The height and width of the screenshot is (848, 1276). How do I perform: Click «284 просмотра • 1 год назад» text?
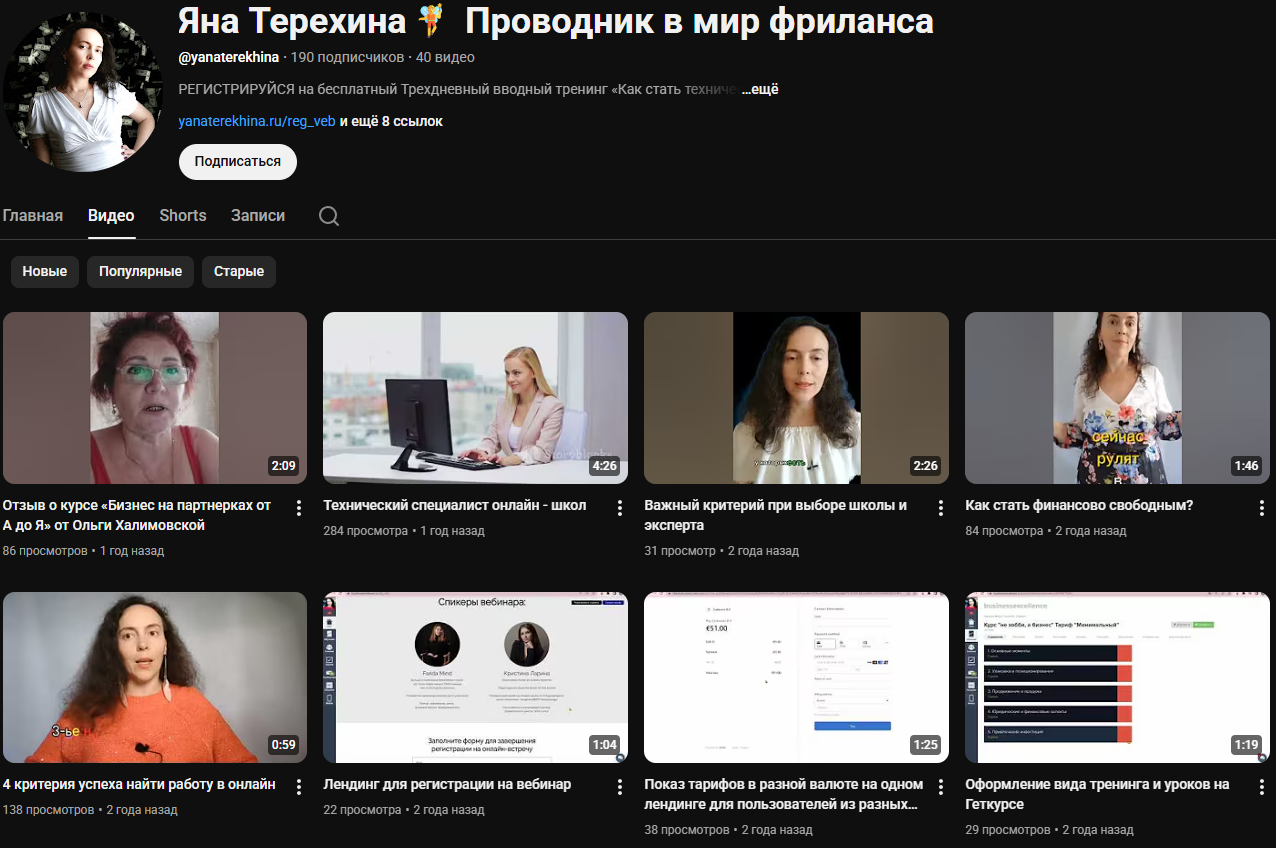[x=404, y=531]
